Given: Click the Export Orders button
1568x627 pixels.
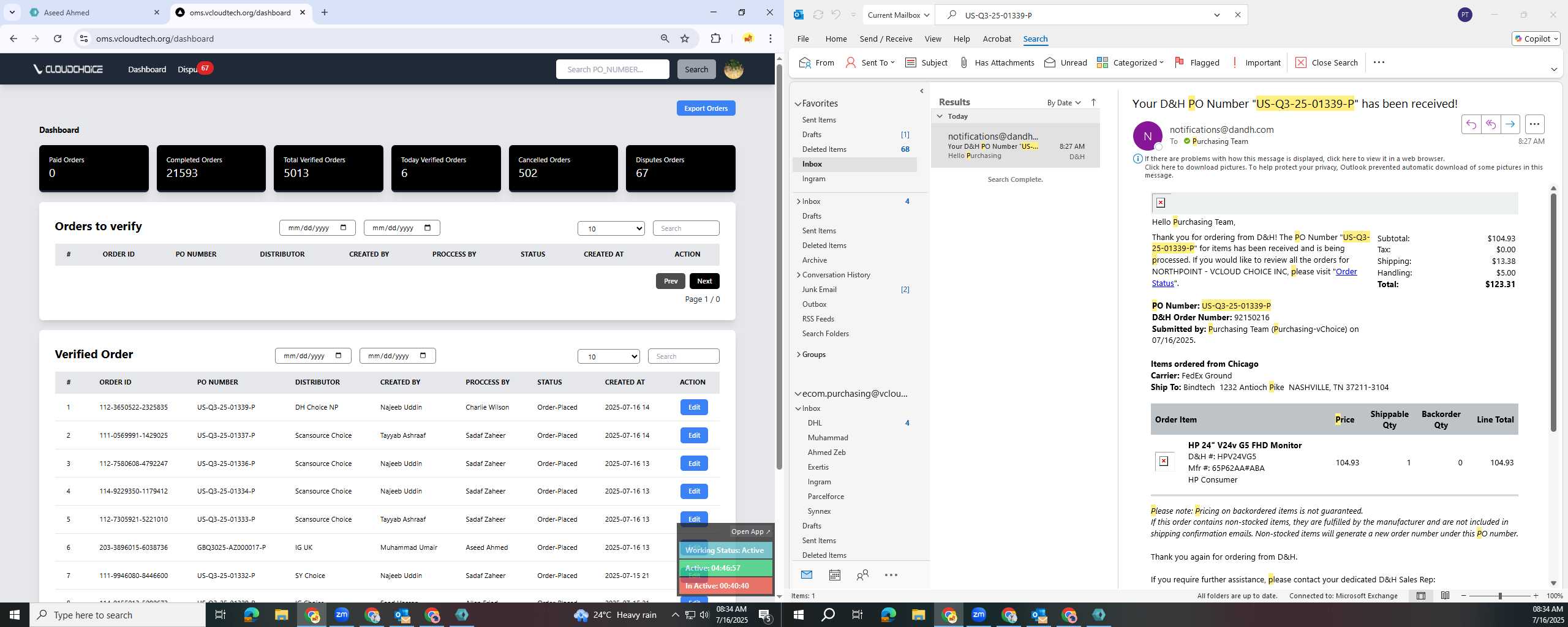Looking at the screenshot, I should 706,108.
